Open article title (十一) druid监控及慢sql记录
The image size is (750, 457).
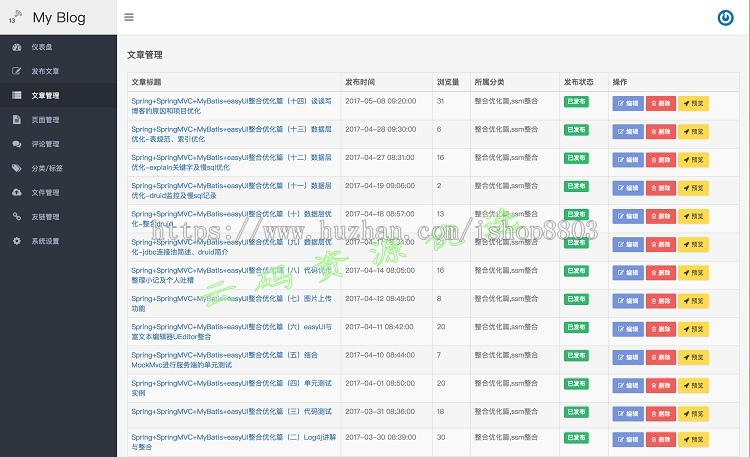click(x=232, y=190)
